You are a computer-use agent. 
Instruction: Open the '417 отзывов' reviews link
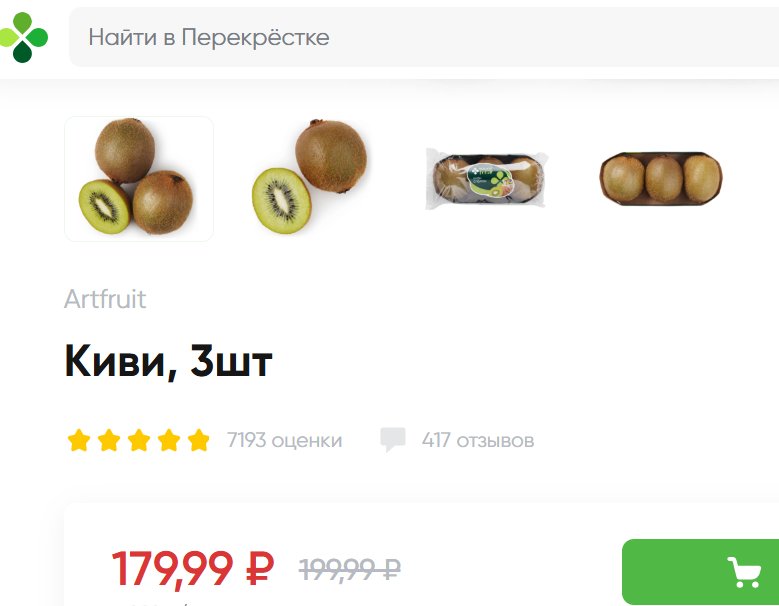(478, 441)
